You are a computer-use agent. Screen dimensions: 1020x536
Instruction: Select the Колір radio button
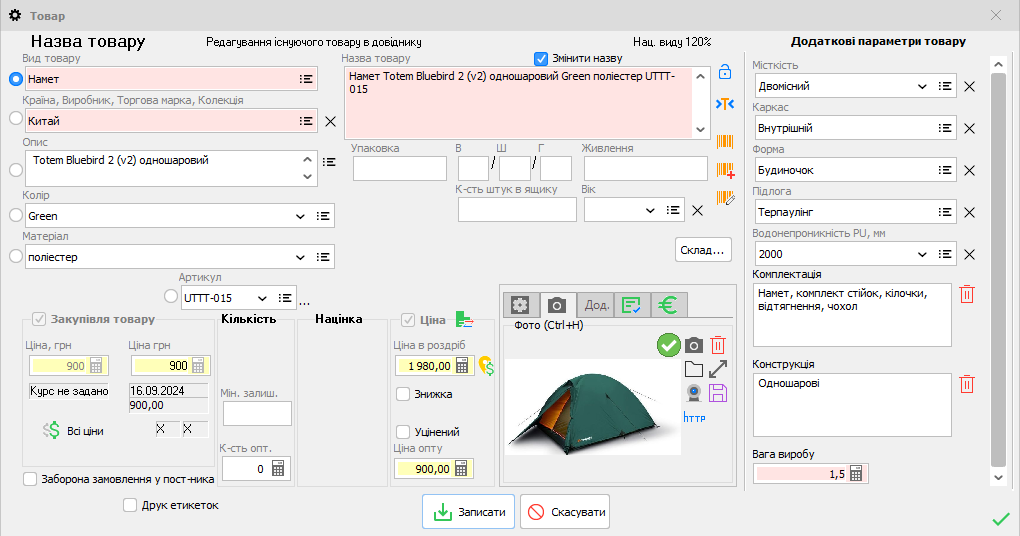coord(15,215)
